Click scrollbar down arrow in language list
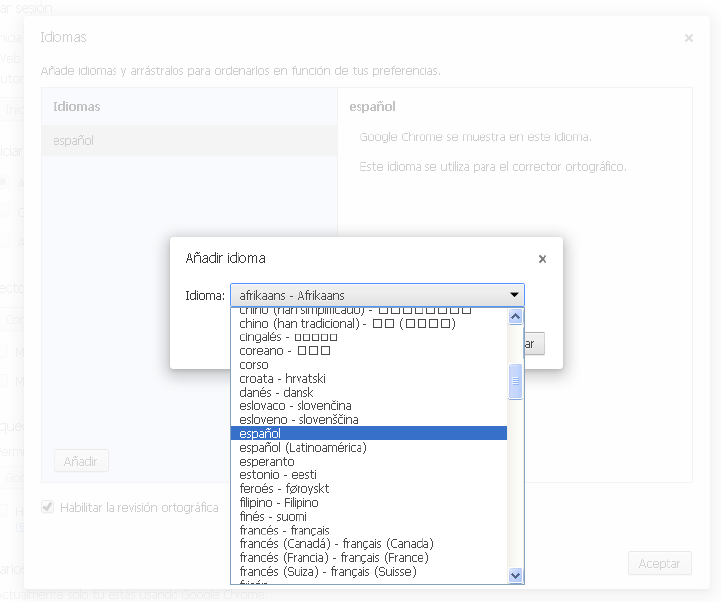This screenshot has height=603, width=721. (516, 575)
